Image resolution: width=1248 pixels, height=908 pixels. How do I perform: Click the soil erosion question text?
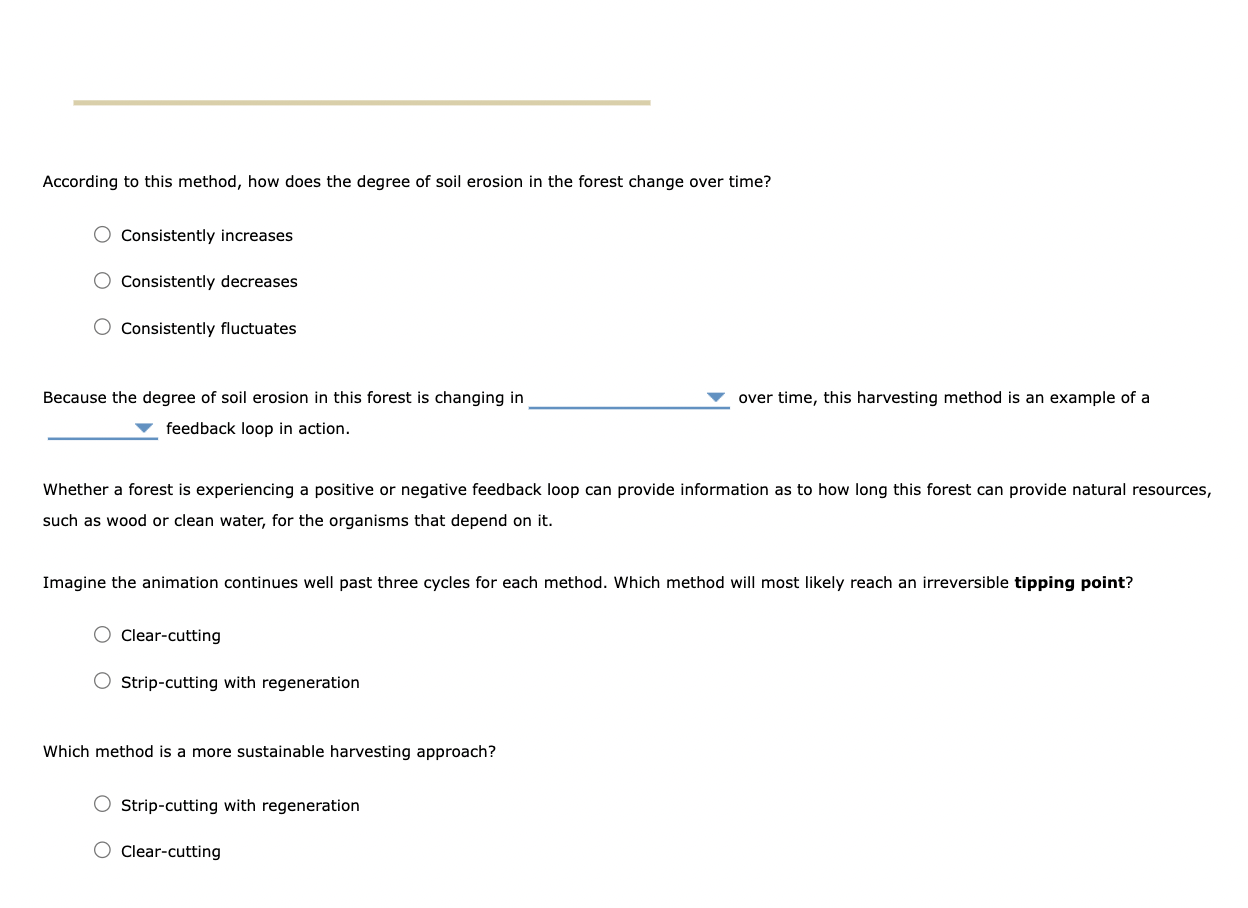coord(407,182)
